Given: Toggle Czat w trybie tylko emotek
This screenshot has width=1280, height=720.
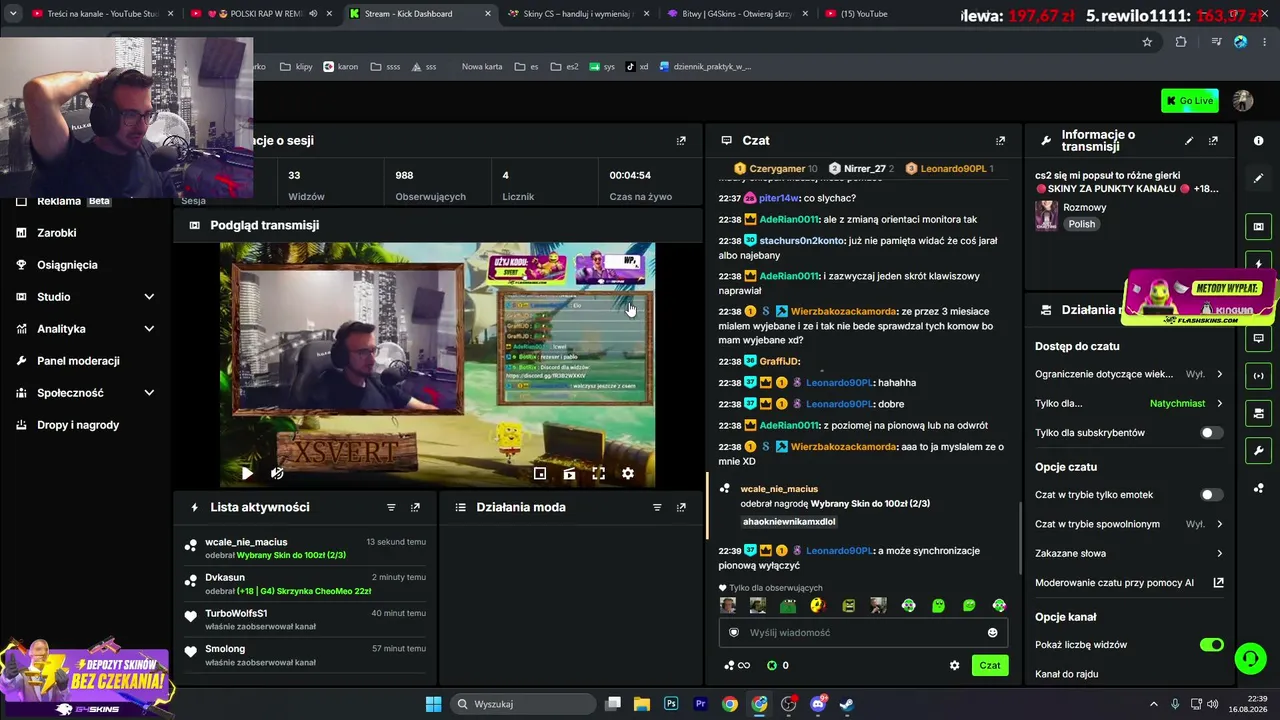Looking at the screenshot, I should pos(1211,495).
